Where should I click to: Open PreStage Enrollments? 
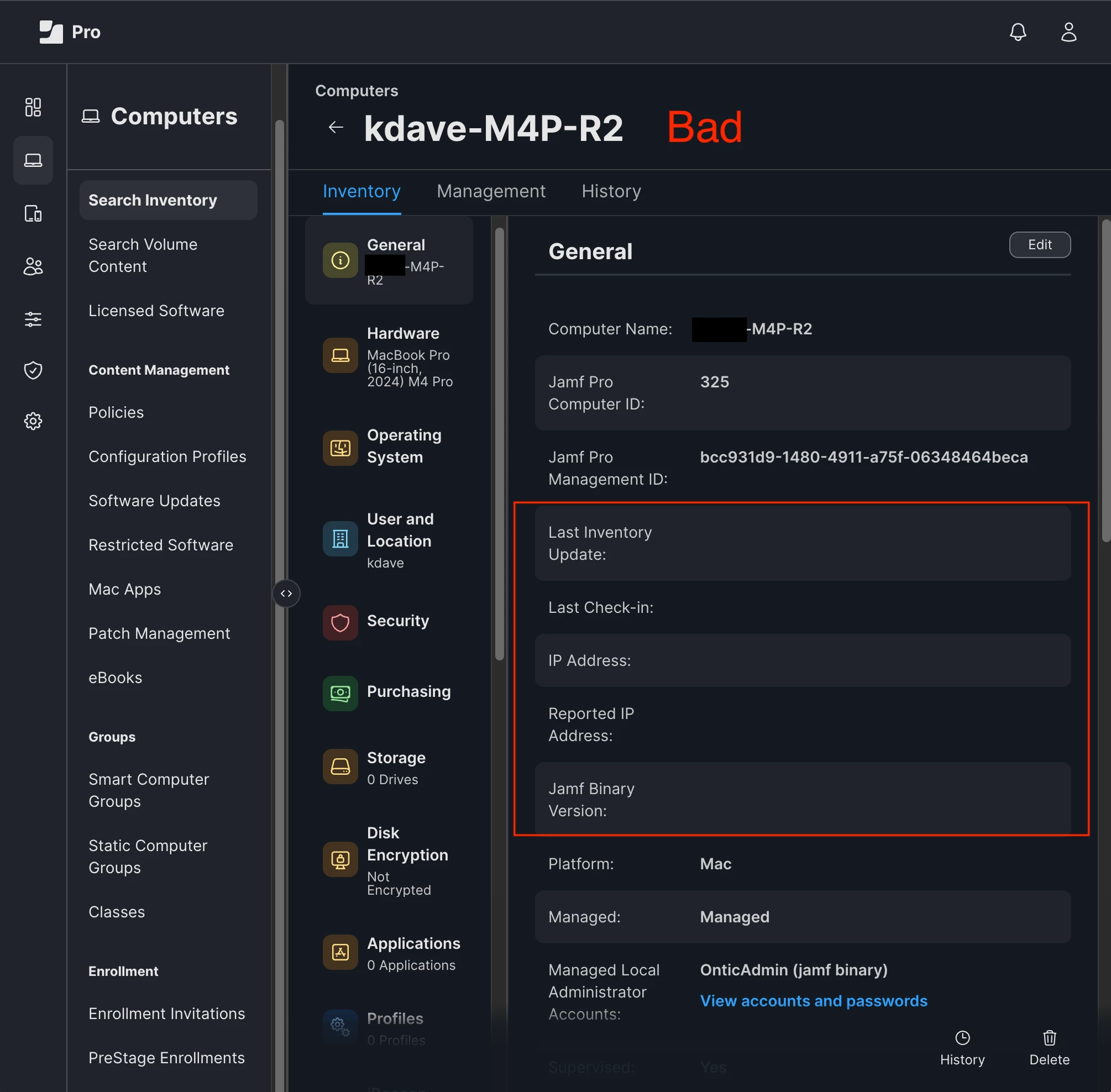pyautogui.click(x=166, y=1058)
